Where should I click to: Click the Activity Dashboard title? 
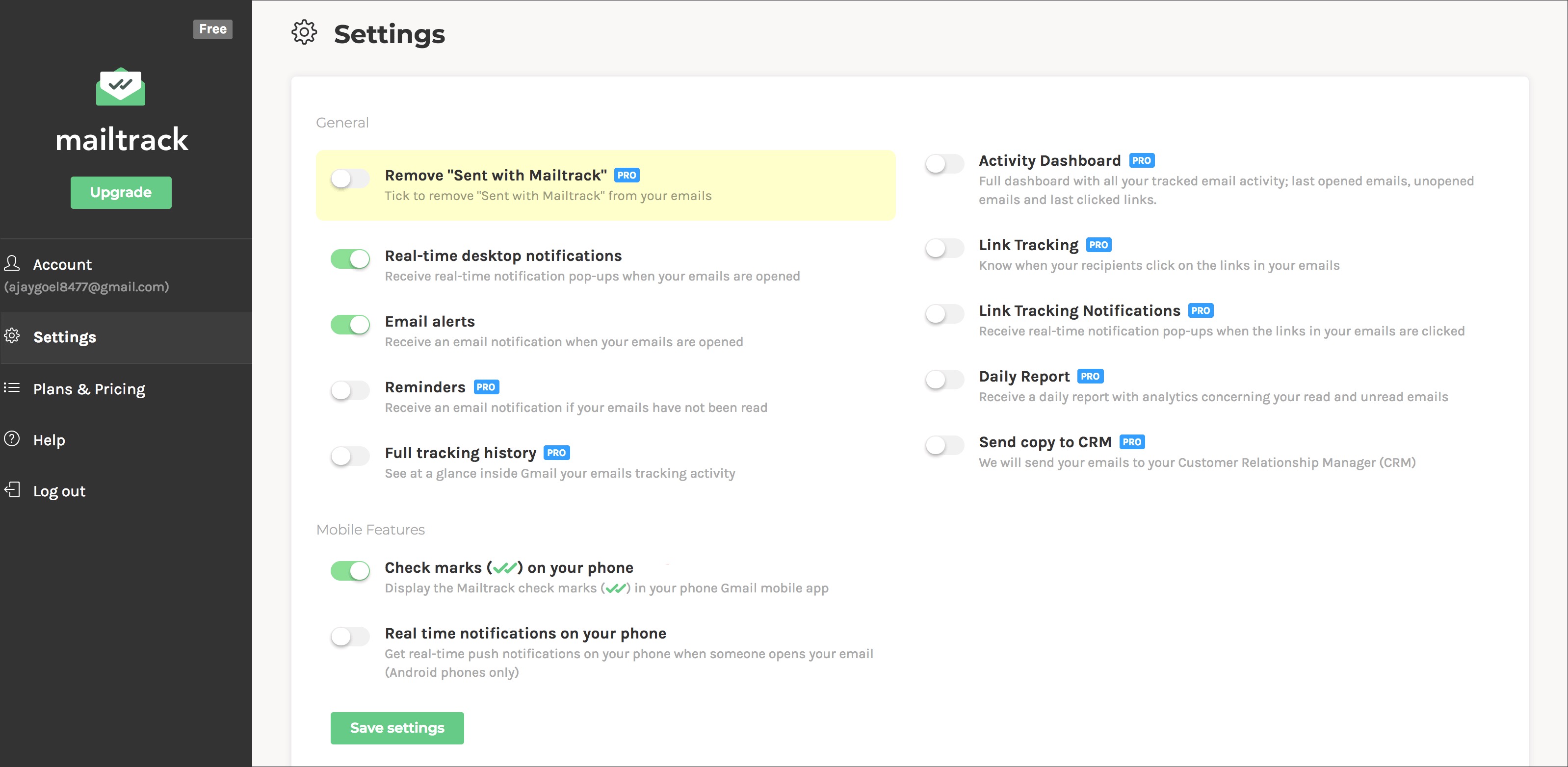pyautogui.click(x=1049, y=160)
